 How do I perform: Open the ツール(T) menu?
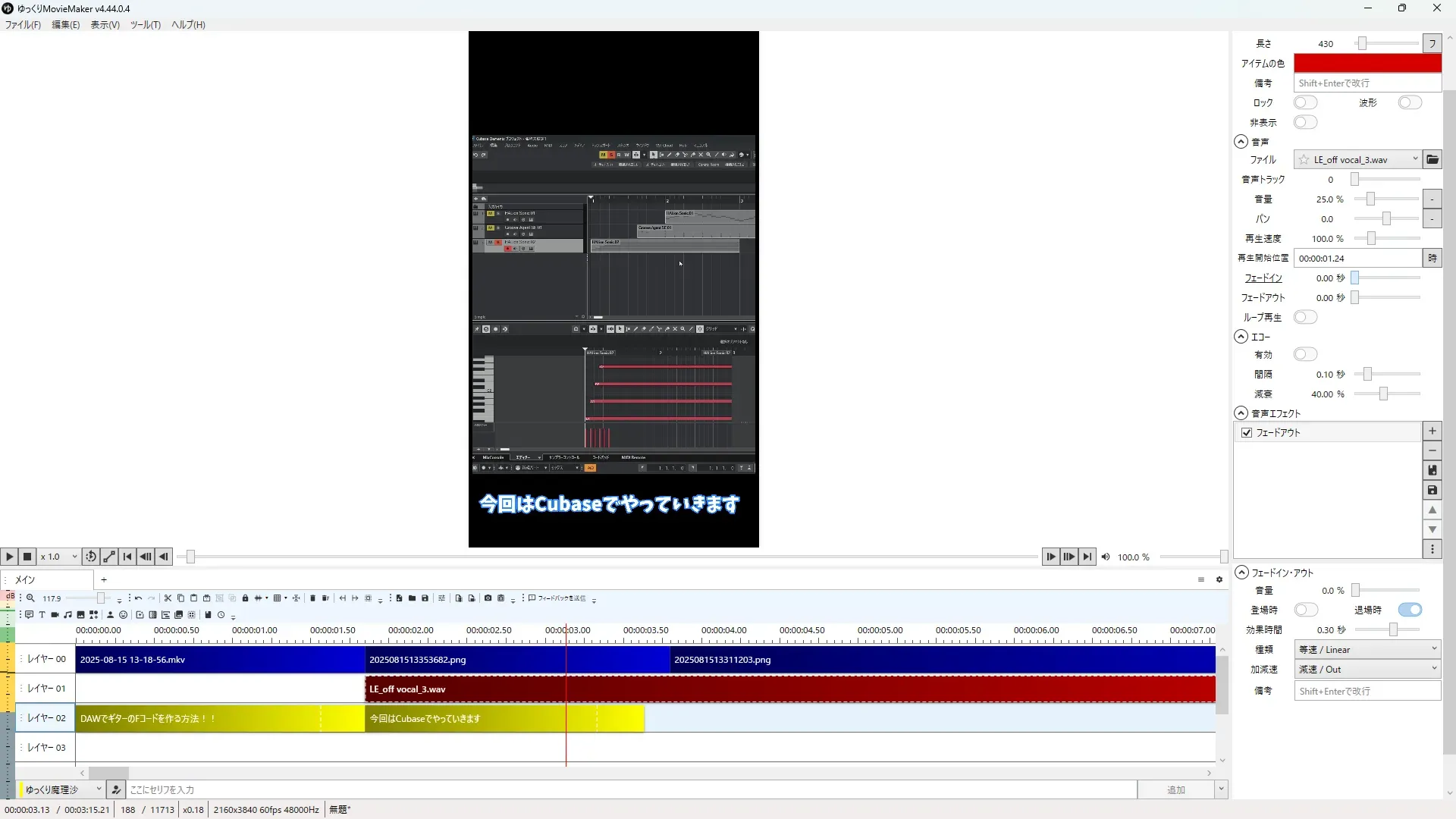(145, 24)
